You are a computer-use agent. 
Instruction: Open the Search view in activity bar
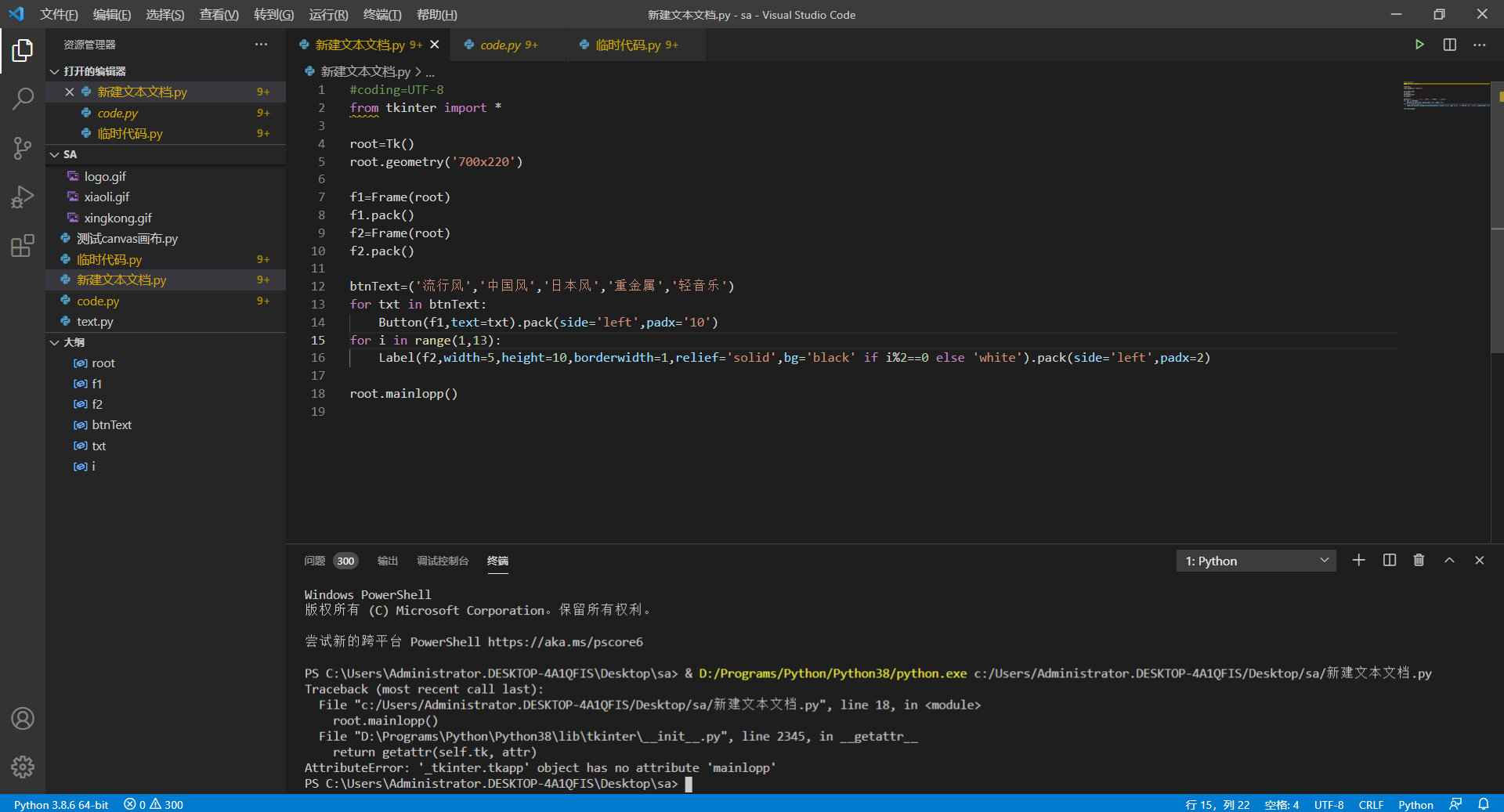pos(23,99)
